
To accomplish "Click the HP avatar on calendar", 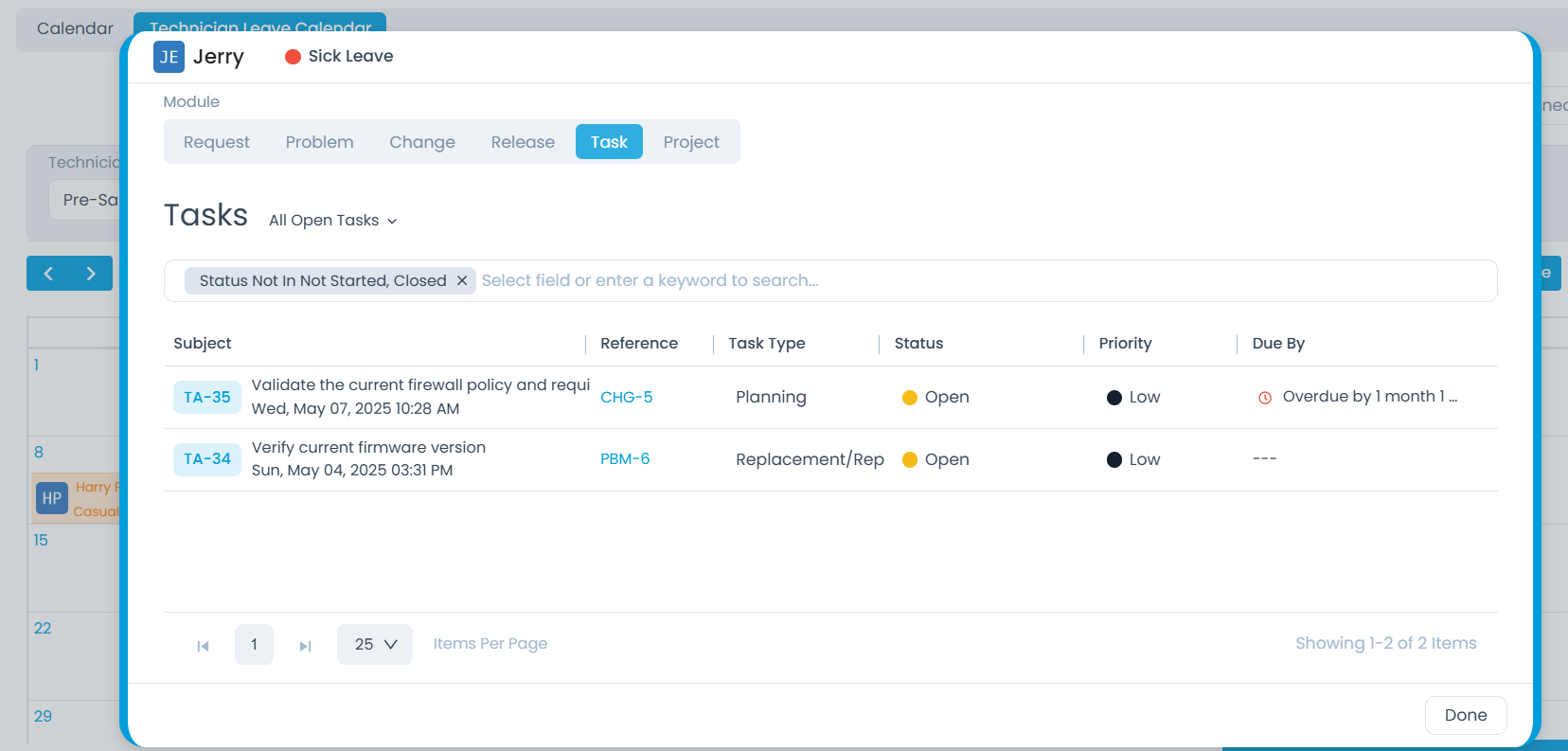I will click(x=52, y=498).
